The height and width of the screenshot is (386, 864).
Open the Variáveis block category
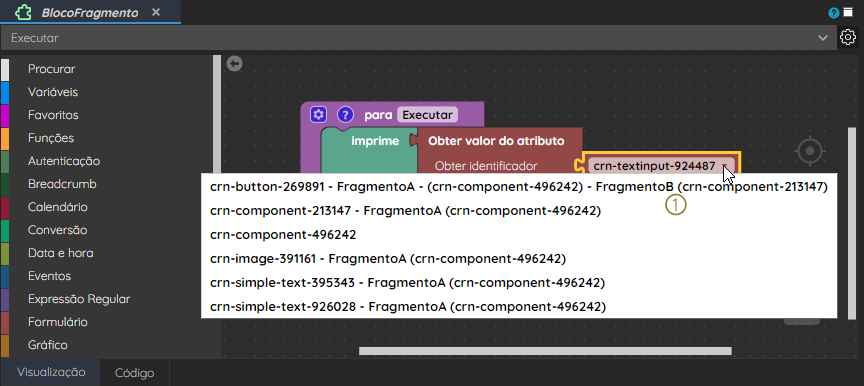coord(53,92)
